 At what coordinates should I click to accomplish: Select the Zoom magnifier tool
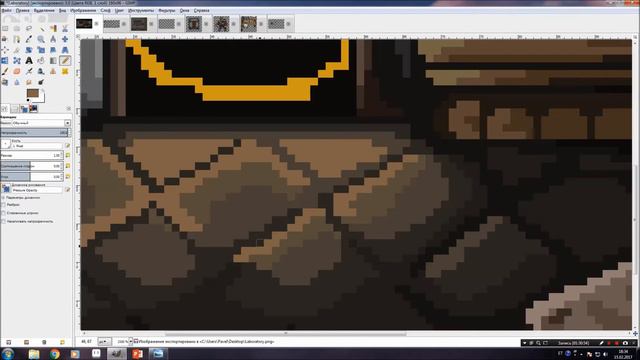pyautogui.click(x=41, y=39)
